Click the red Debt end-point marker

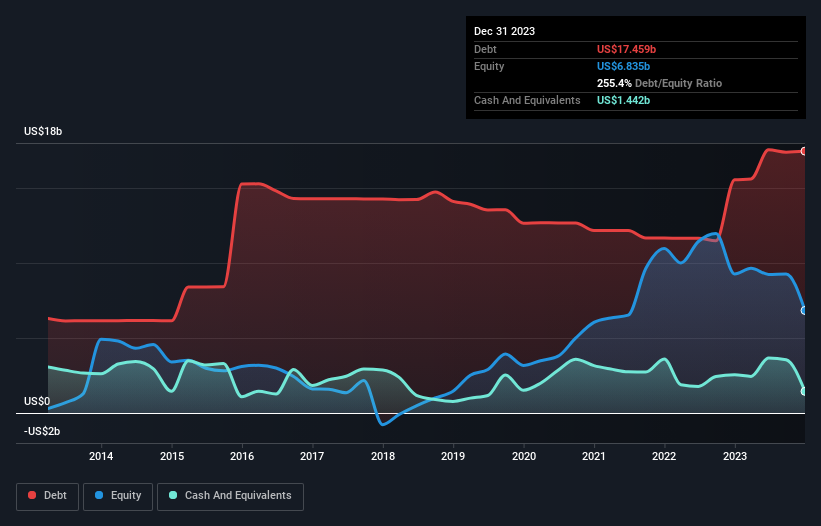coord(804,151)
